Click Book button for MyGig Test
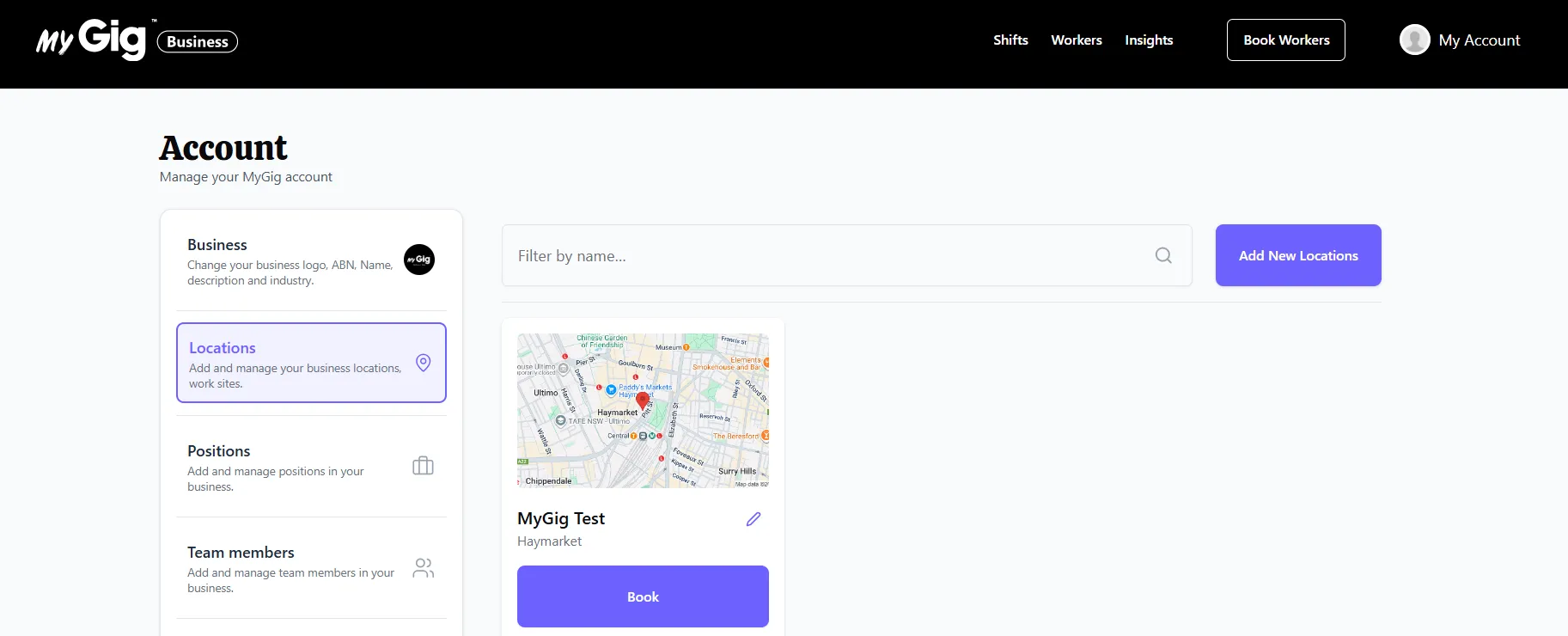Viewport: 1568px width, 636px height. (643, 596)
